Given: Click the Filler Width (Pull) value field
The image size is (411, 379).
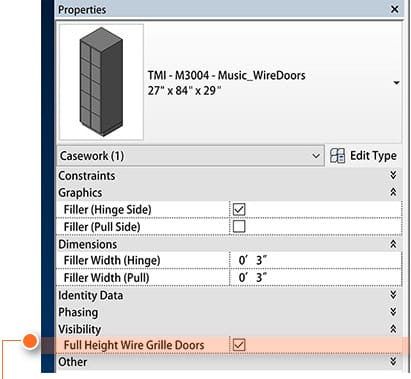Looking at the screenshot, I should 315,277.
